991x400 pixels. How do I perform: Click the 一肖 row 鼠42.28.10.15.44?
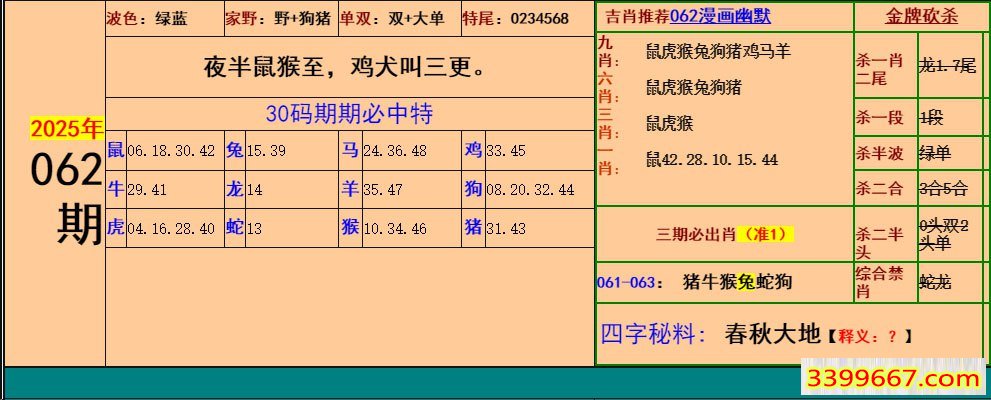click(x=711, y=159)
